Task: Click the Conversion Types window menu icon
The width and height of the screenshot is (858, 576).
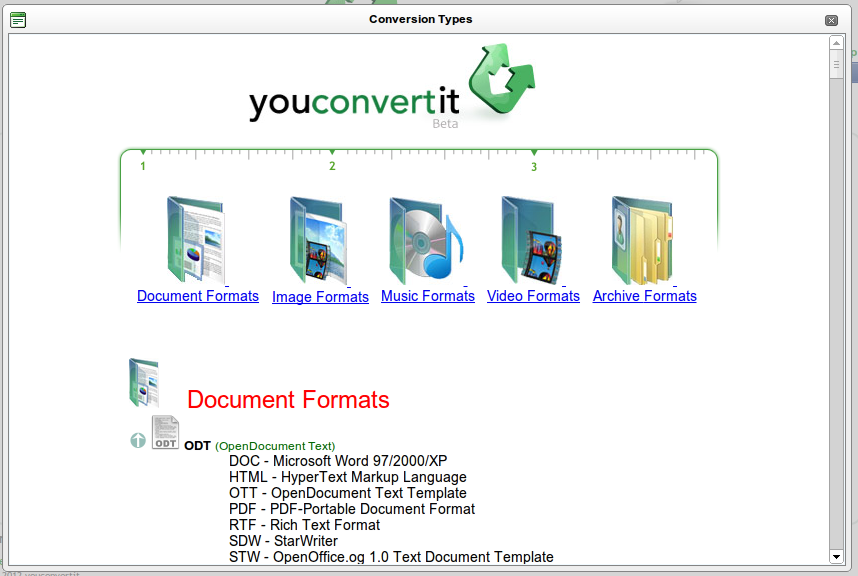Action: 18,20
